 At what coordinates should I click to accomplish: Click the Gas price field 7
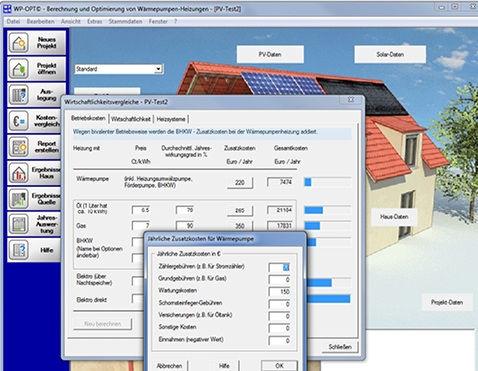pyautogui.click(x=141, y=226)
